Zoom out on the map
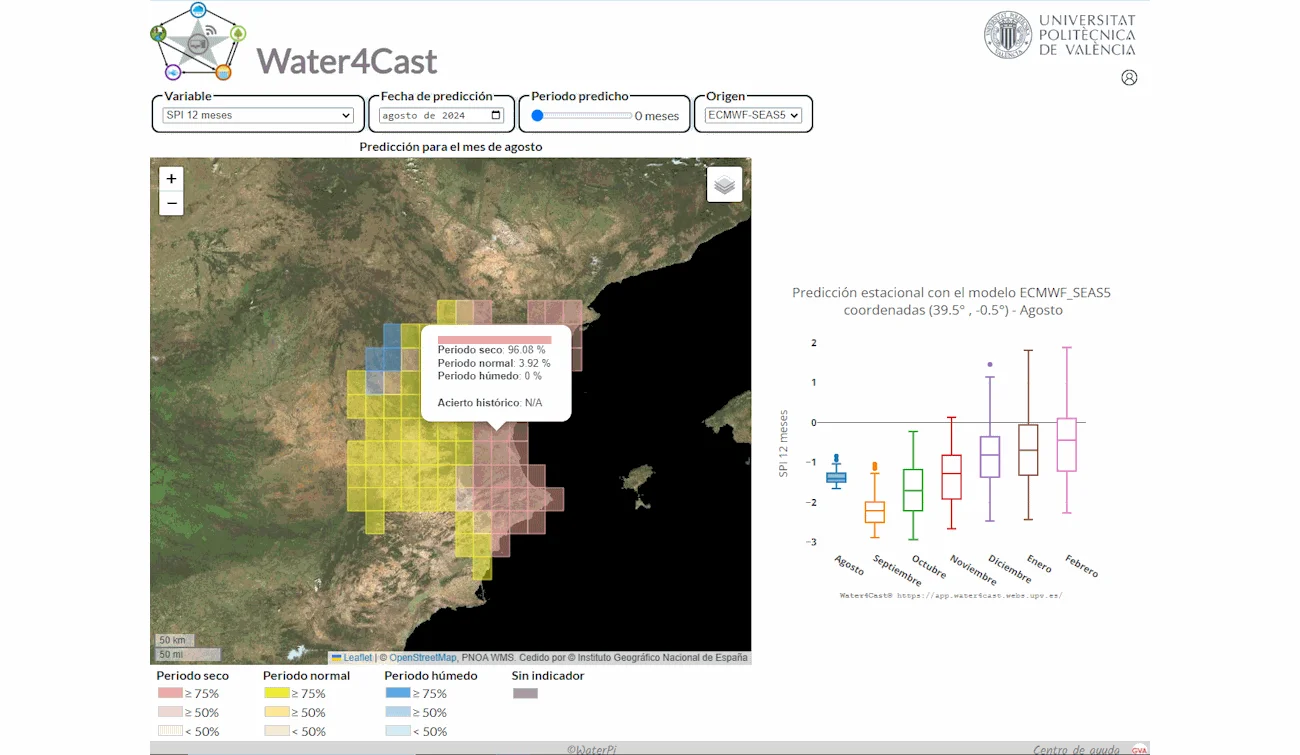This screenshot has height=755, width=1300. (171, 203)
